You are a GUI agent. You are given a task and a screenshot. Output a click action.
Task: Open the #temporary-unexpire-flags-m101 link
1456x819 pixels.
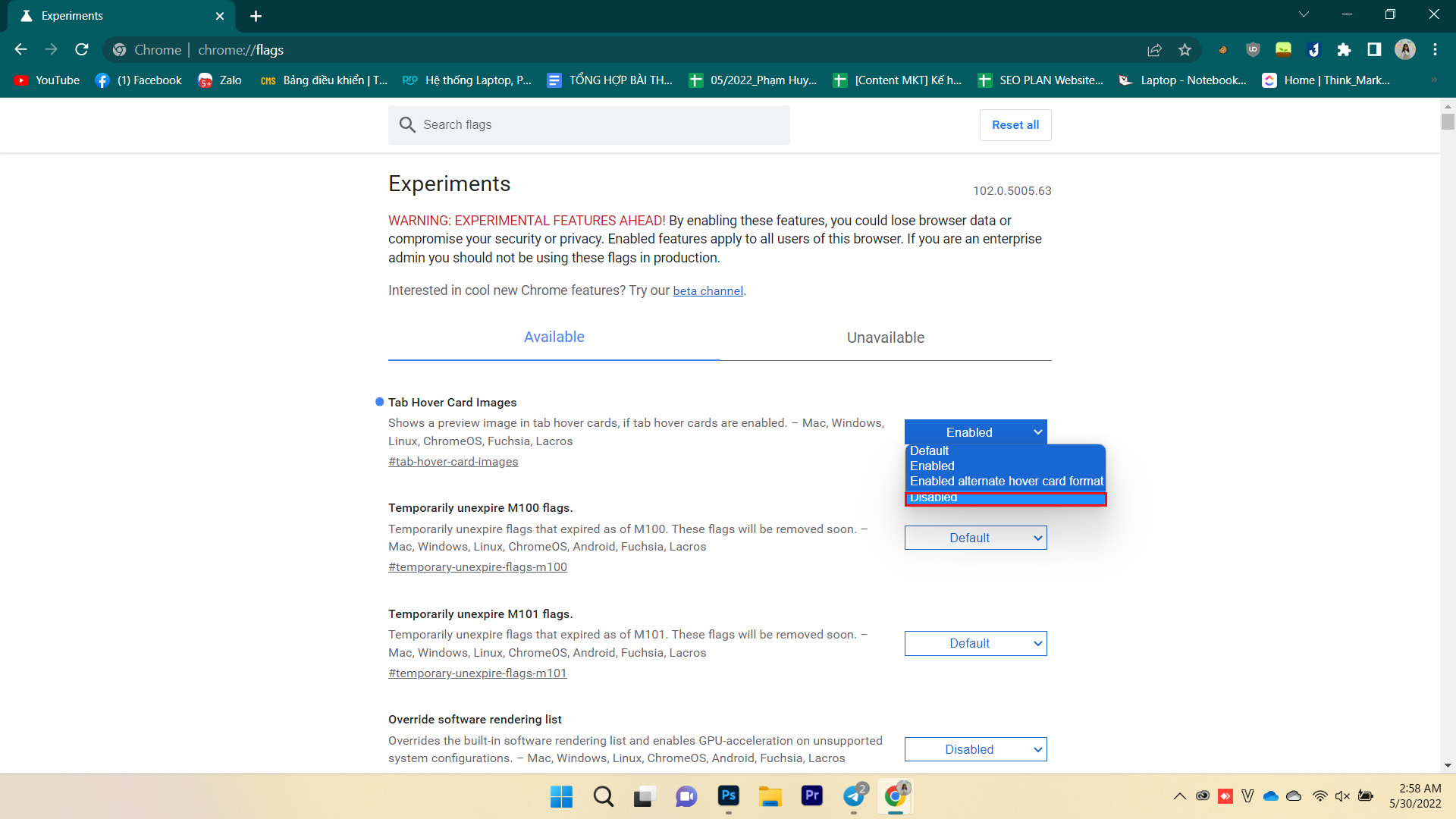(x=478, y=673)
